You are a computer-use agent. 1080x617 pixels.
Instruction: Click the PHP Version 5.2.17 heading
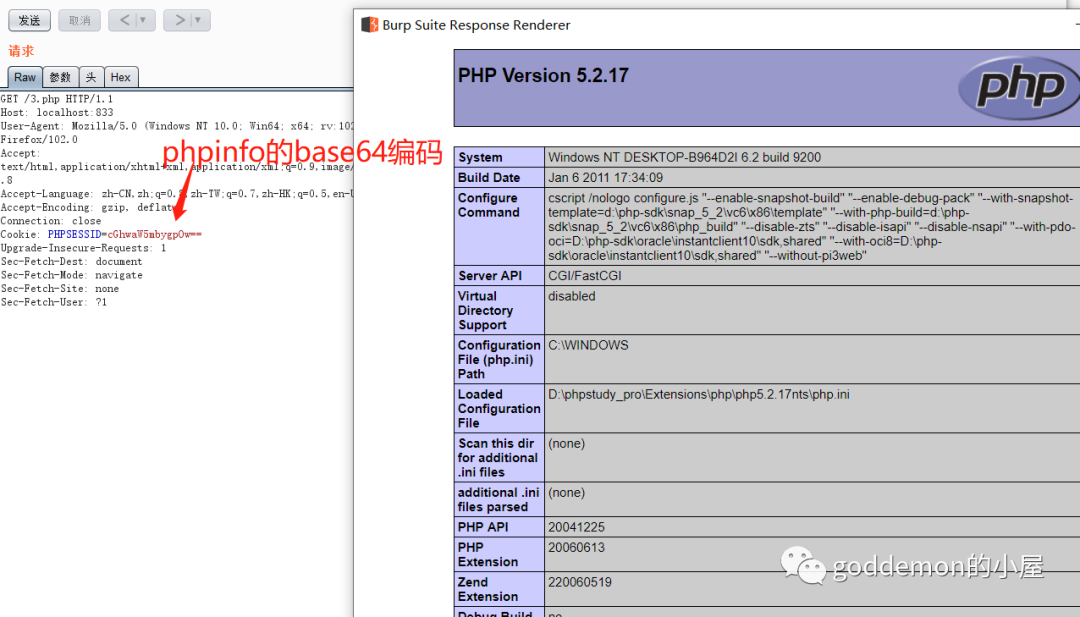543,75
